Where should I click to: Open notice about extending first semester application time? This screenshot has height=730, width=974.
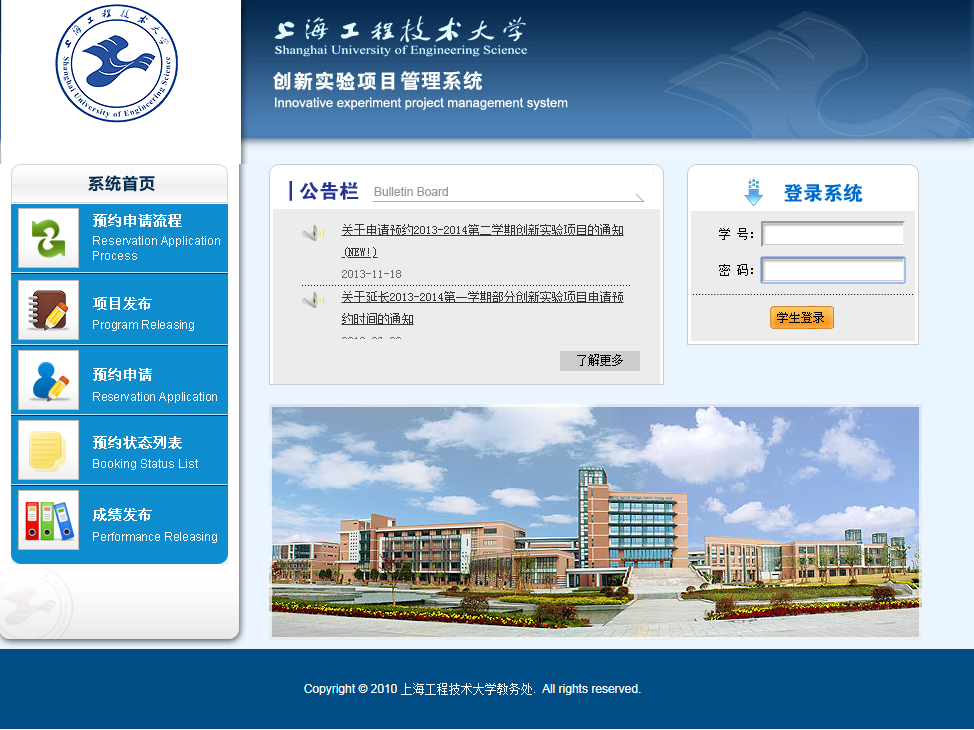482,298
